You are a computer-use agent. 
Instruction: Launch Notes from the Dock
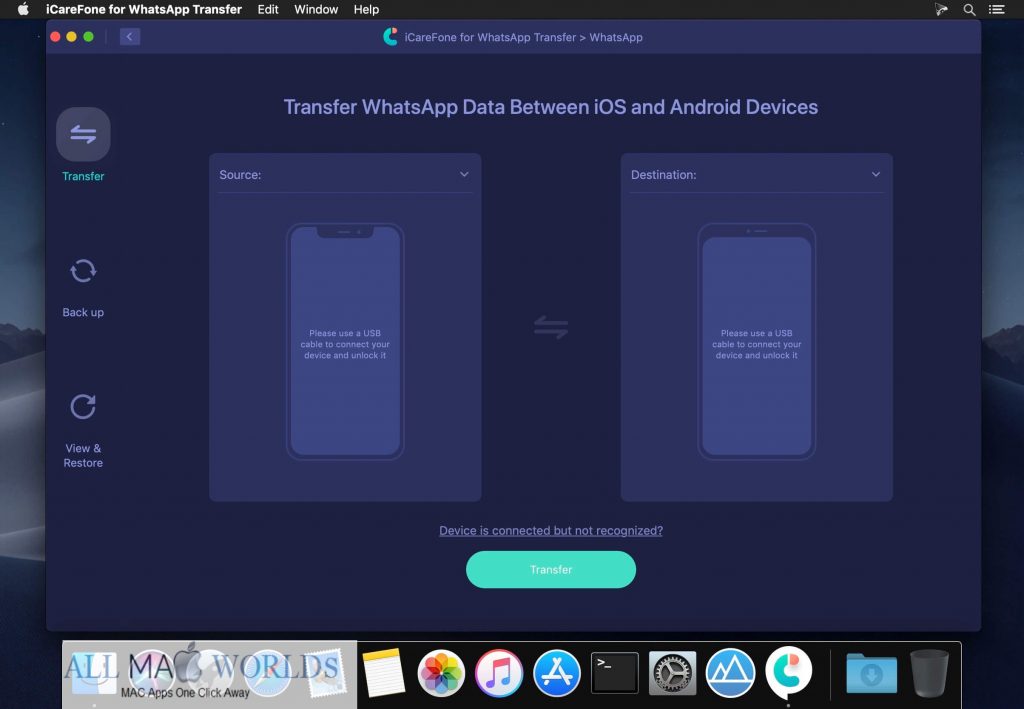(x=383, y=672)
